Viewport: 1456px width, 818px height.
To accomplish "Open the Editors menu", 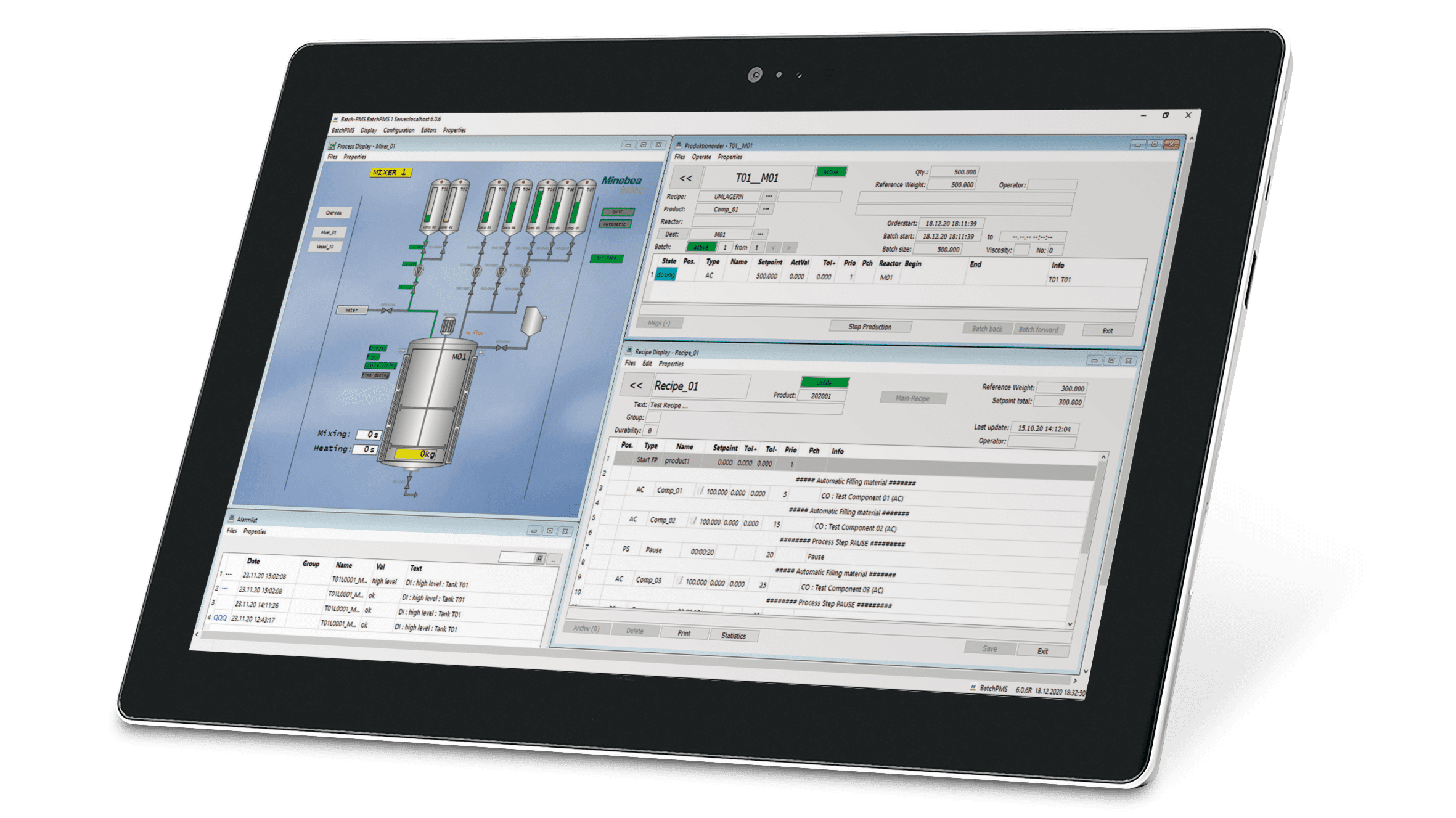I will [x=429, y=131].
